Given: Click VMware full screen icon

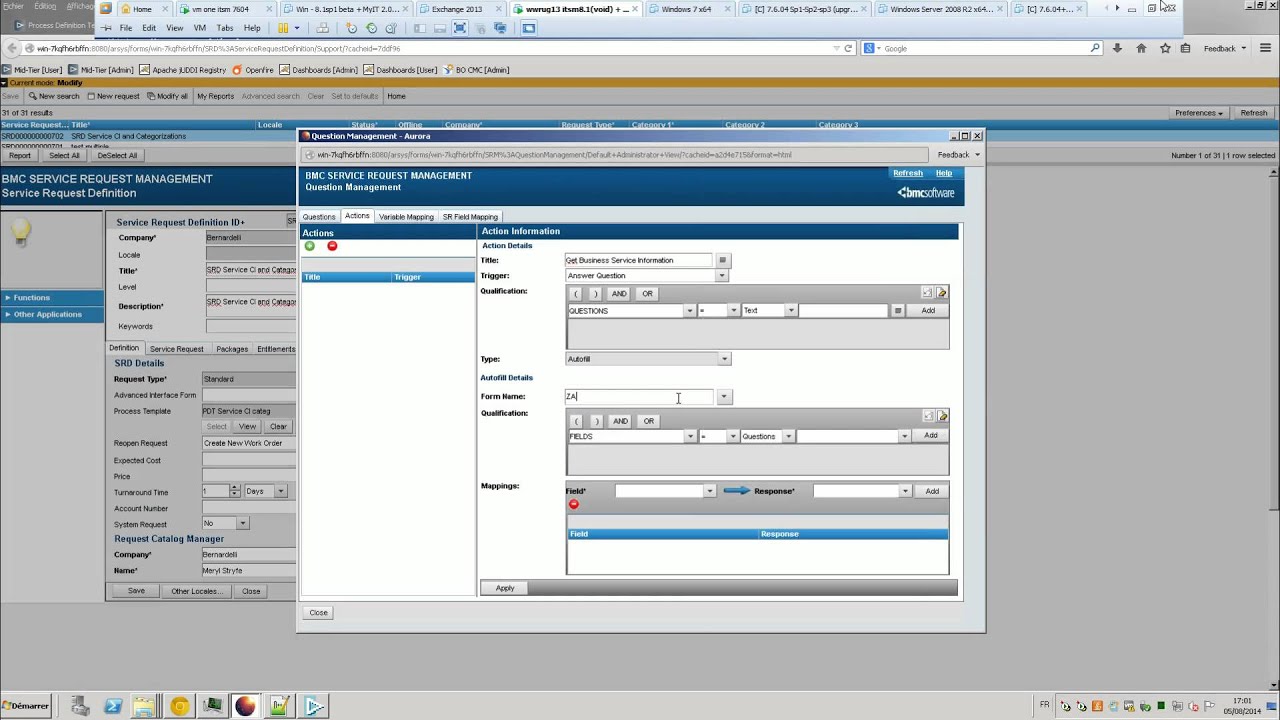Looking at the screenshot, I should (459, 28).
